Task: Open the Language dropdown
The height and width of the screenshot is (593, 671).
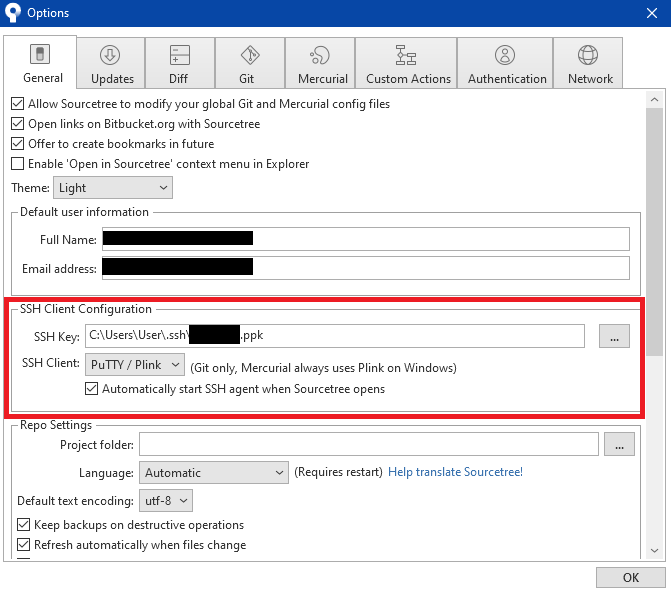Action: [x=214, y=473]
